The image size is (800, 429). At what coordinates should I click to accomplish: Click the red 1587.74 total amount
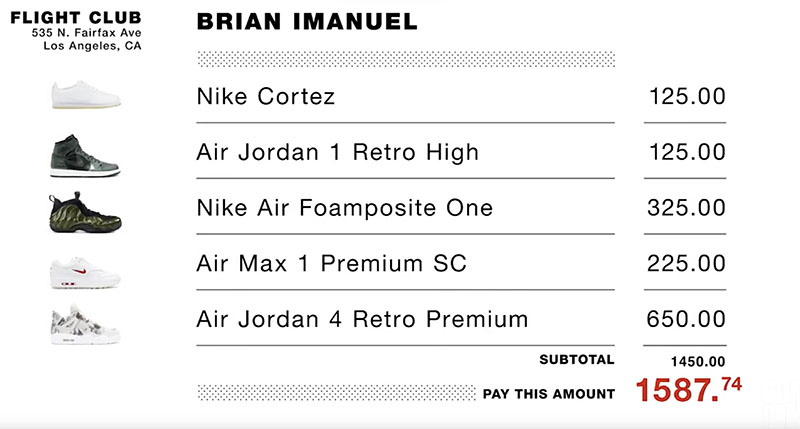[688, 389]
